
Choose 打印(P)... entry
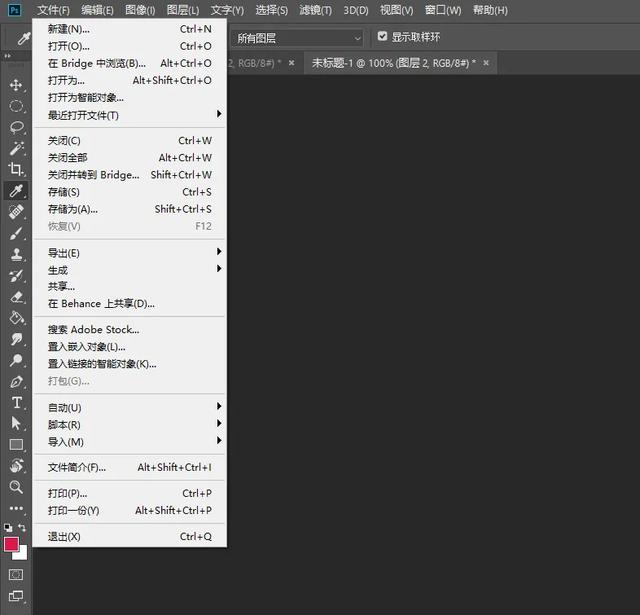[130, 493]
